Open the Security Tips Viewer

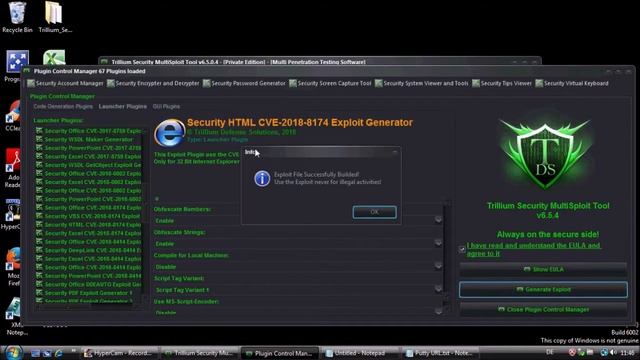[502, 83]
